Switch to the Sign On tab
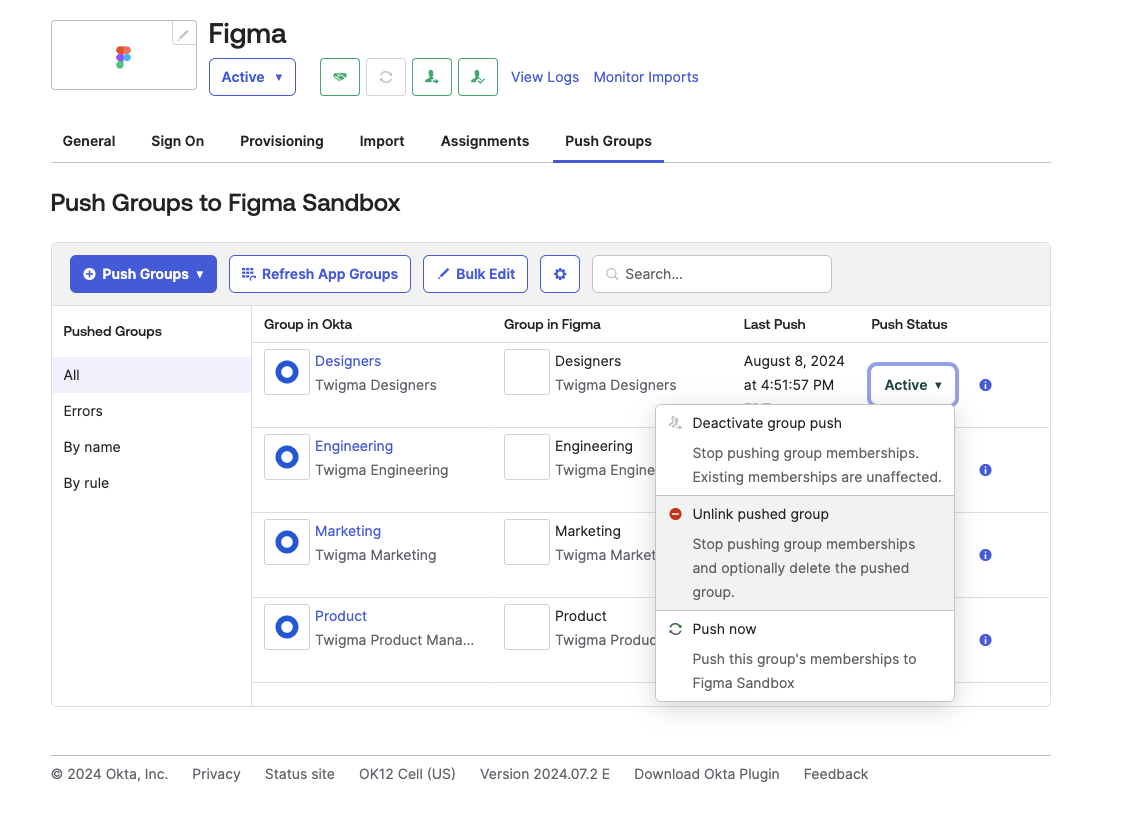The width and height of the screenshot is (1122, 832). tap(177, 141)
